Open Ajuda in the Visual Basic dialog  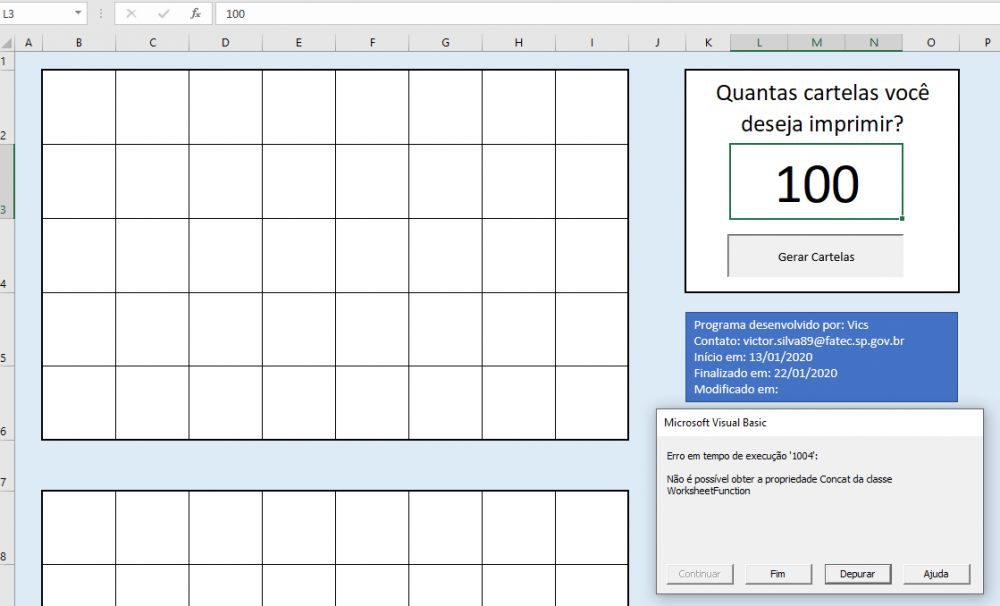pos(936,574)
